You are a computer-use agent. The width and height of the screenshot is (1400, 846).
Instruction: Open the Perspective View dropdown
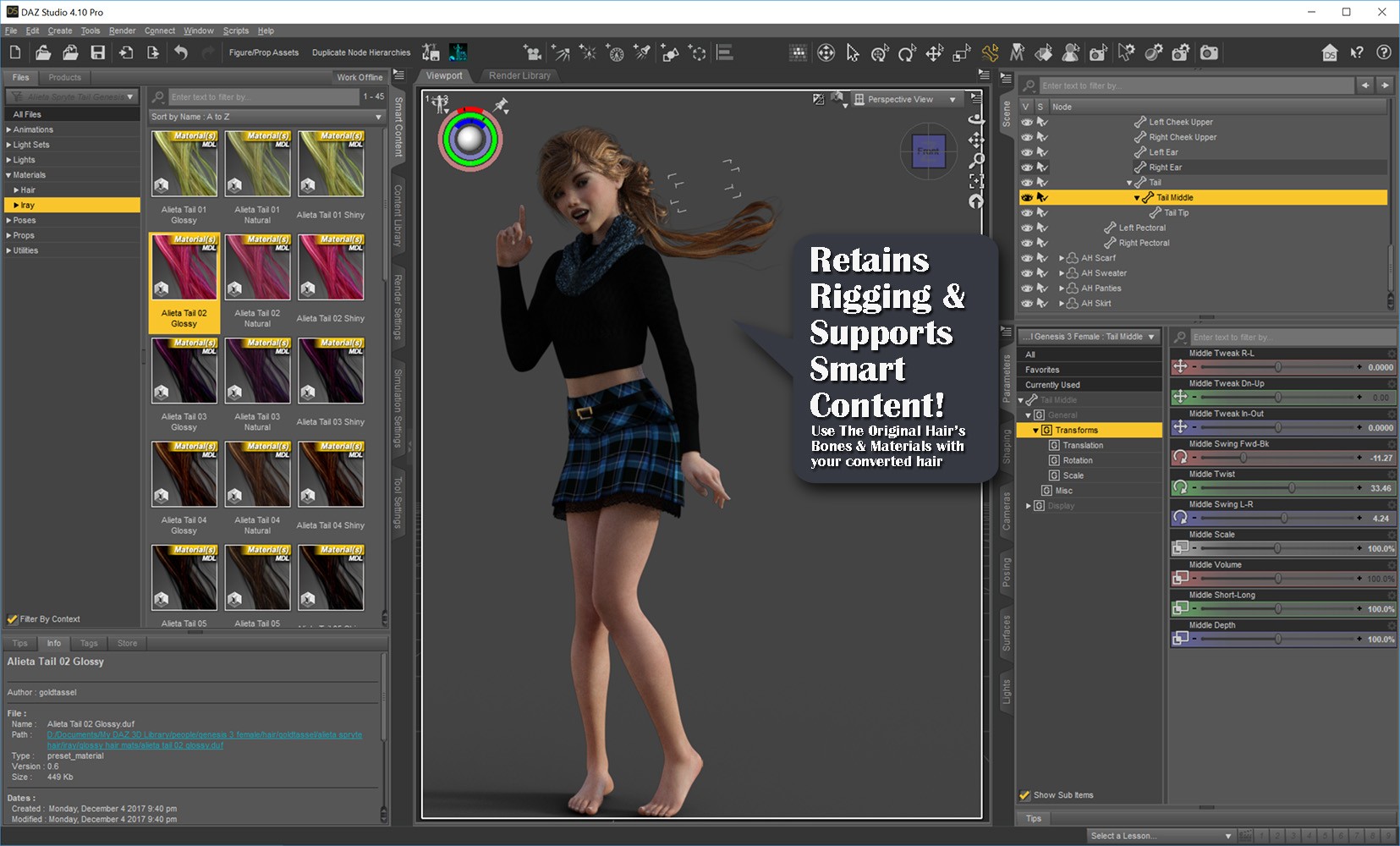[907, 100]
